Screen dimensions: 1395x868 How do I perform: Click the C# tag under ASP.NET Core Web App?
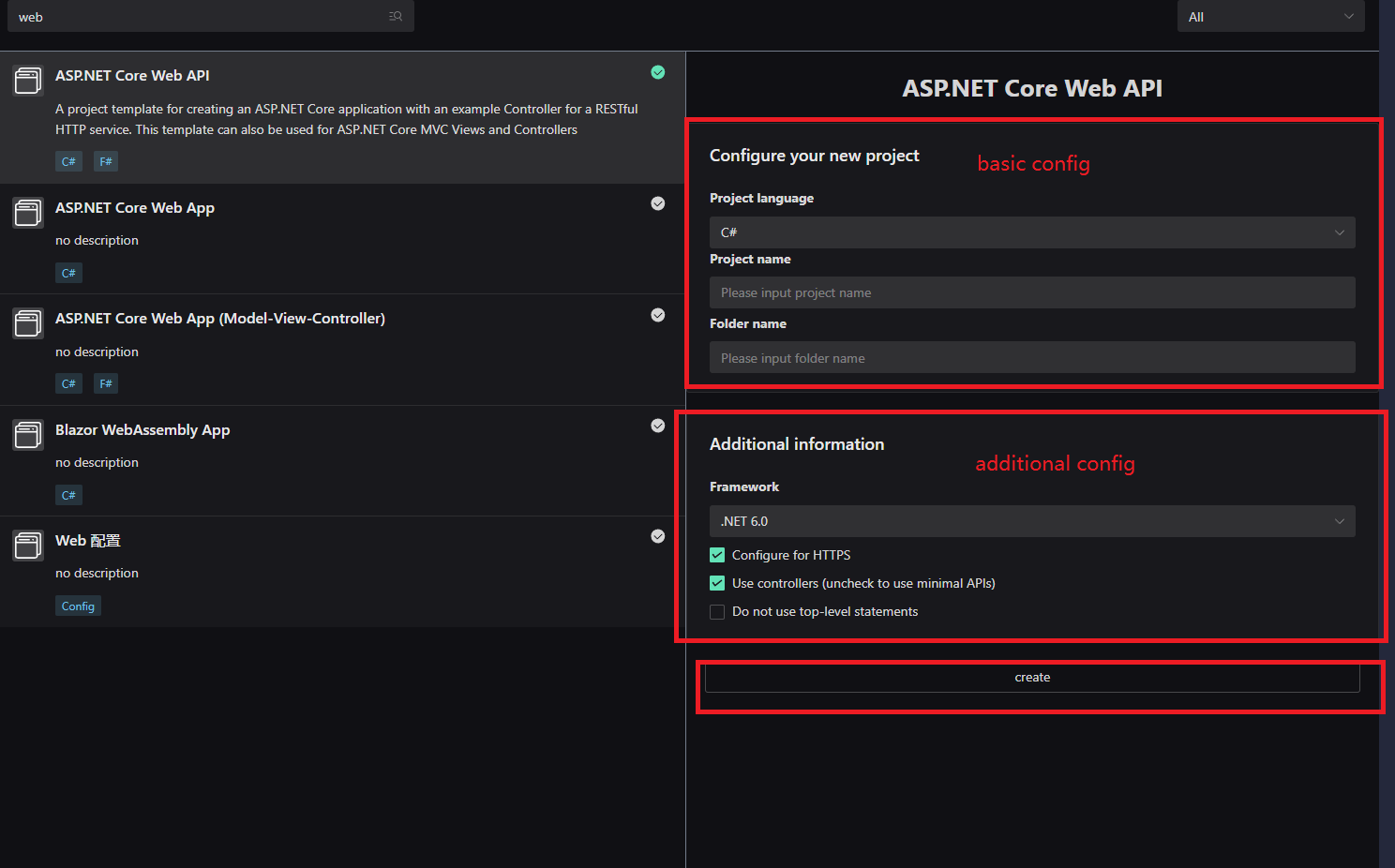[68, 273]
